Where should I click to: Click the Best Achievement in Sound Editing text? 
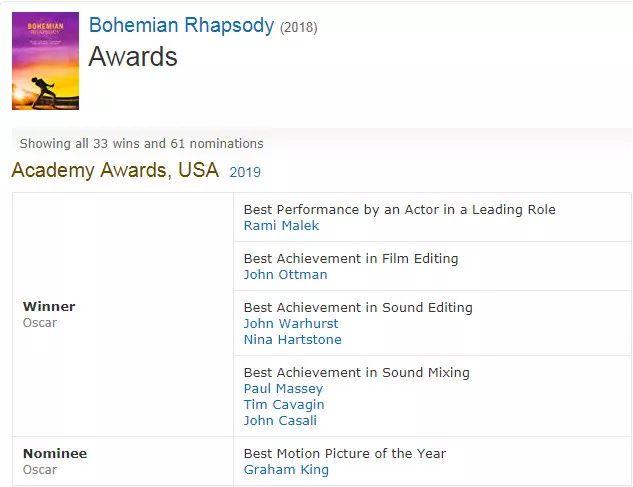(358, 307)
